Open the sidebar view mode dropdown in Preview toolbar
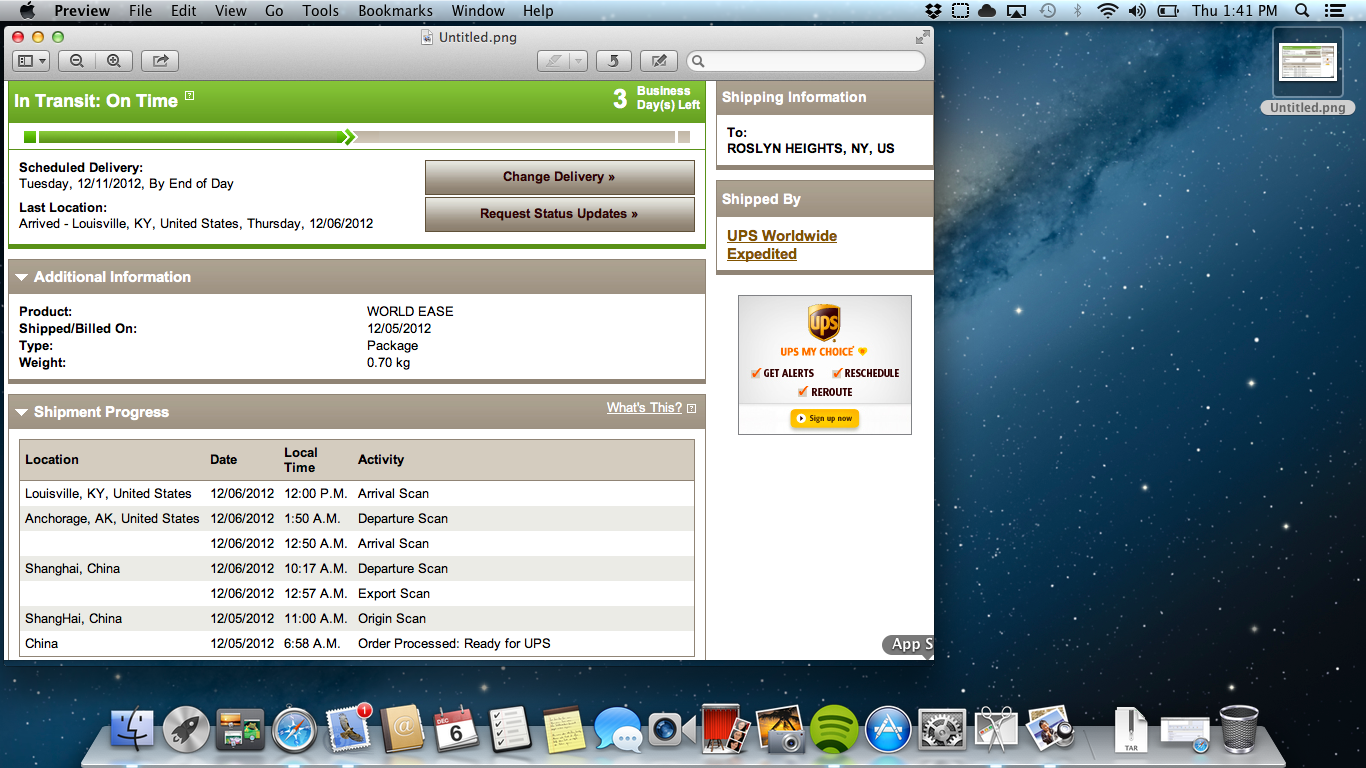Viewport: 1366px width, 768px height. (x=31, y=61)
